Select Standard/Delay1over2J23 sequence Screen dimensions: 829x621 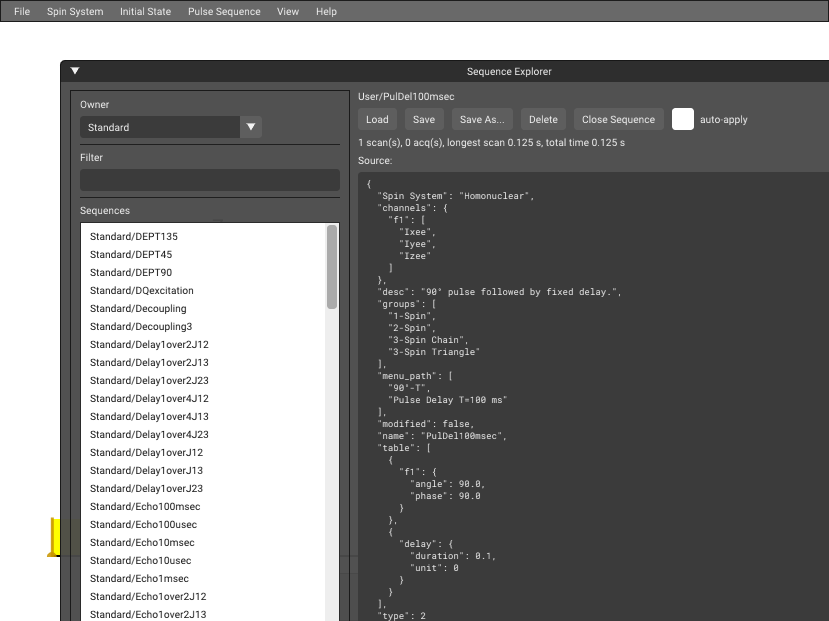pyautogui.click(x=149, y=380)
